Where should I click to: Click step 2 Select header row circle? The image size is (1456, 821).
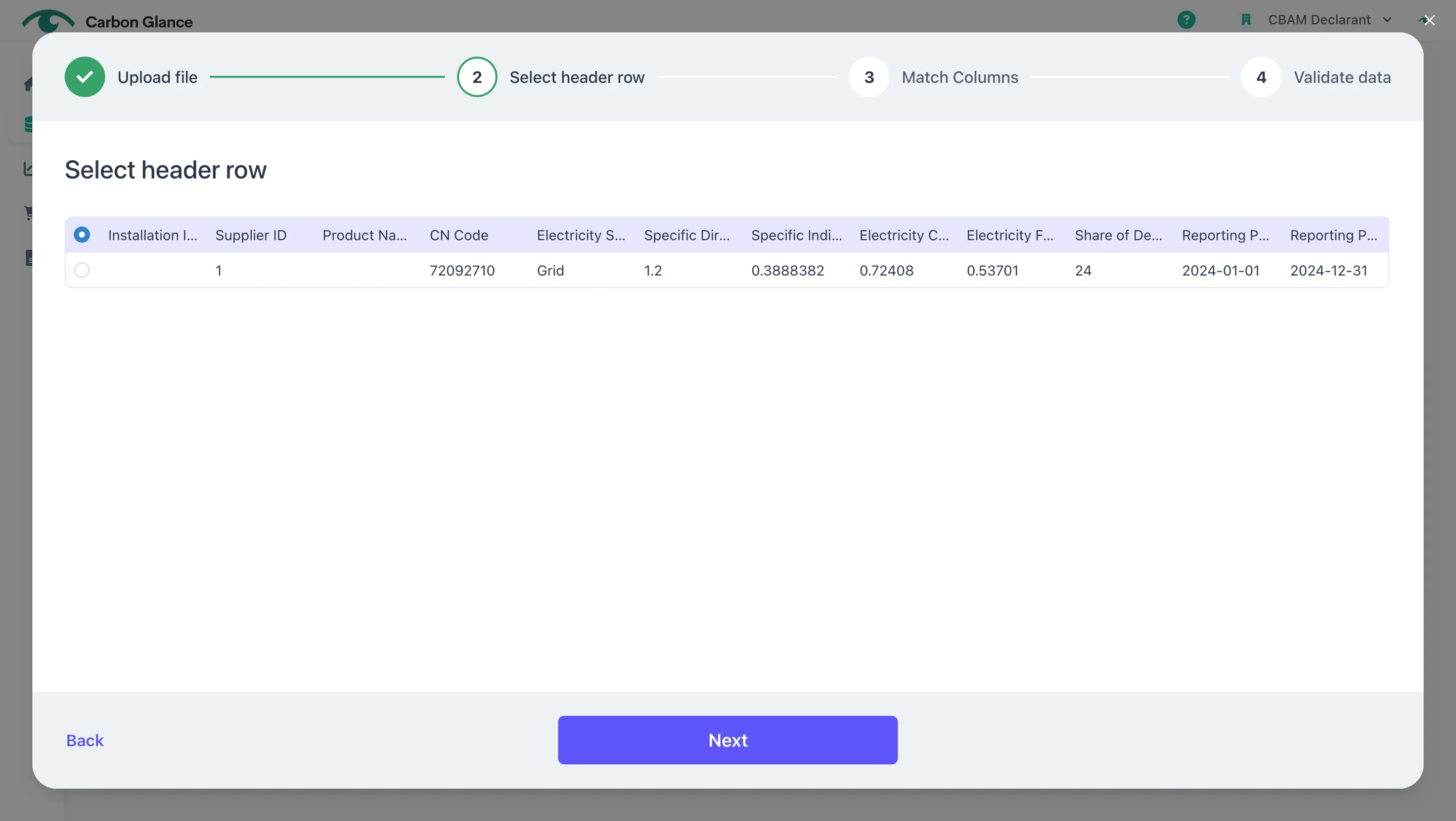[x=476, y=77]
